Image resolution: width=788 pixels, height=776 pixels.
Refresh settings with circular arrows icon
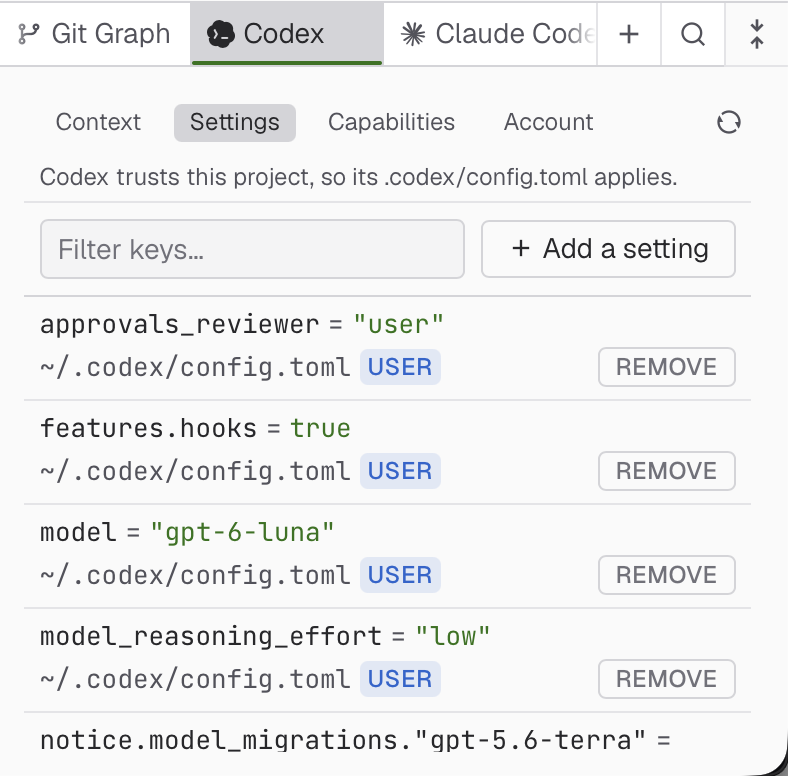729,122
